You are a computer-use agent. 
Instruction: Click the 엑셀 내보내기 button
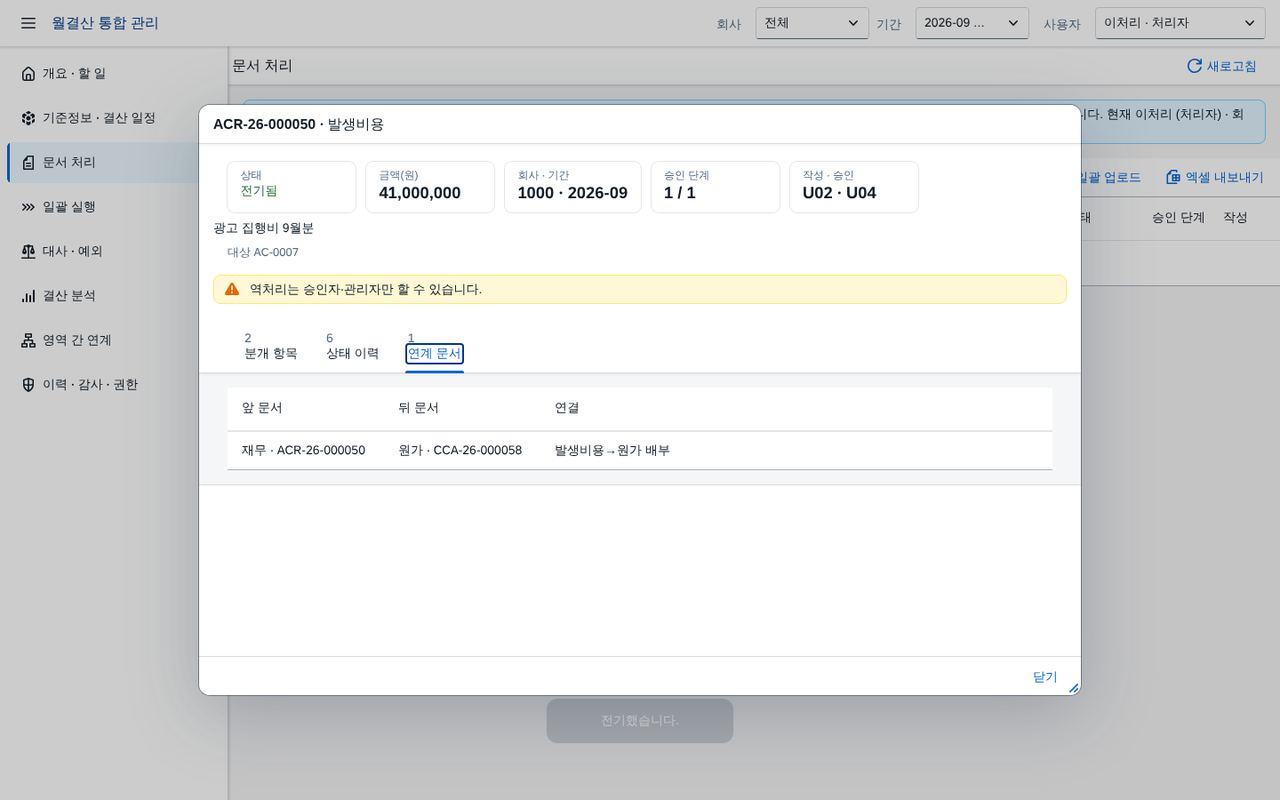1215,177
